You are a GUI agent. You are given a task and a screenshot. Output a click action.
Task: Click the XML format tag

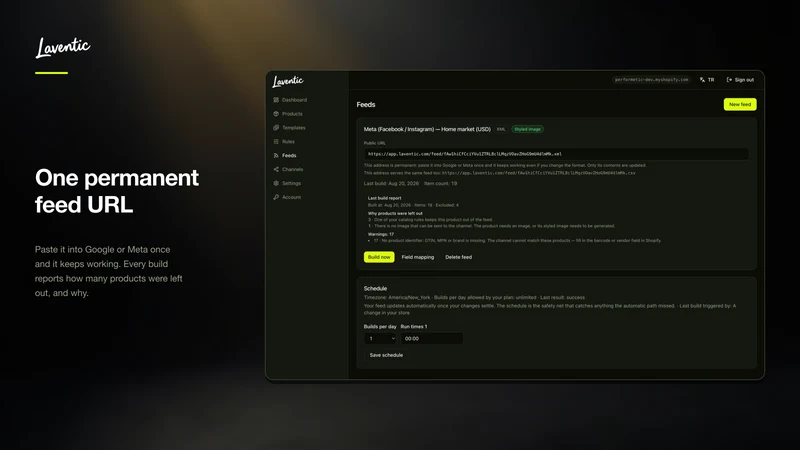tap(501, 129)
